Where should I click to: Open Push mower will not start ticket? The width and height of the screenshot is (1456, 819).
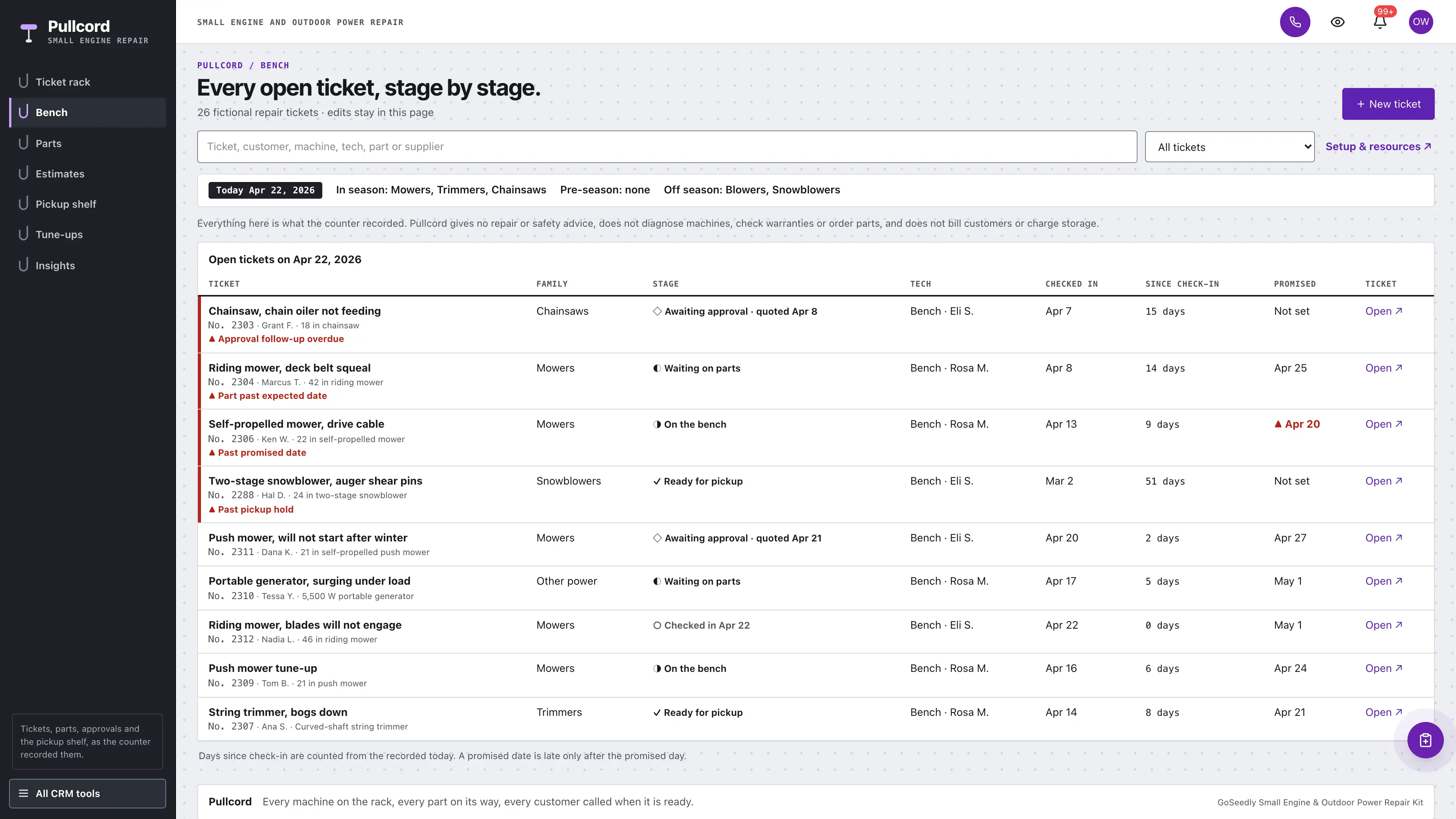click(1384, 538)
